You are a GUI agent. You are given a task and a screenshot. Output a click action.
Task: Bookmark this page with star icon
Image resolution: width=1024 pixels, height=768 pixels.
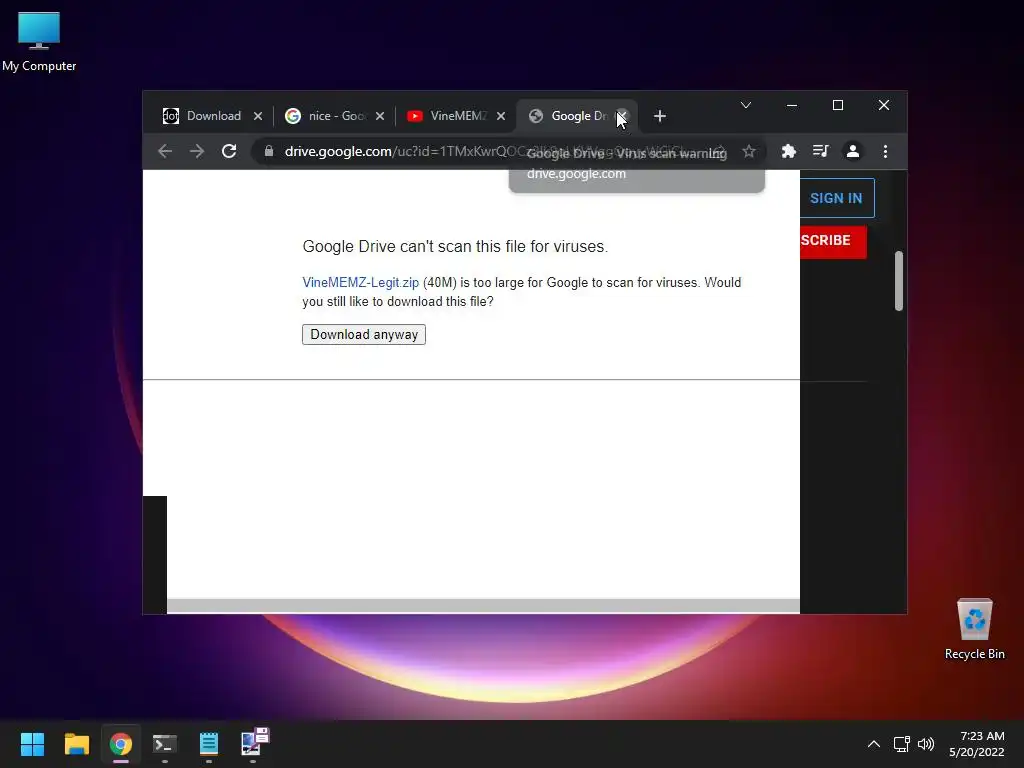(x=749, y=152)
